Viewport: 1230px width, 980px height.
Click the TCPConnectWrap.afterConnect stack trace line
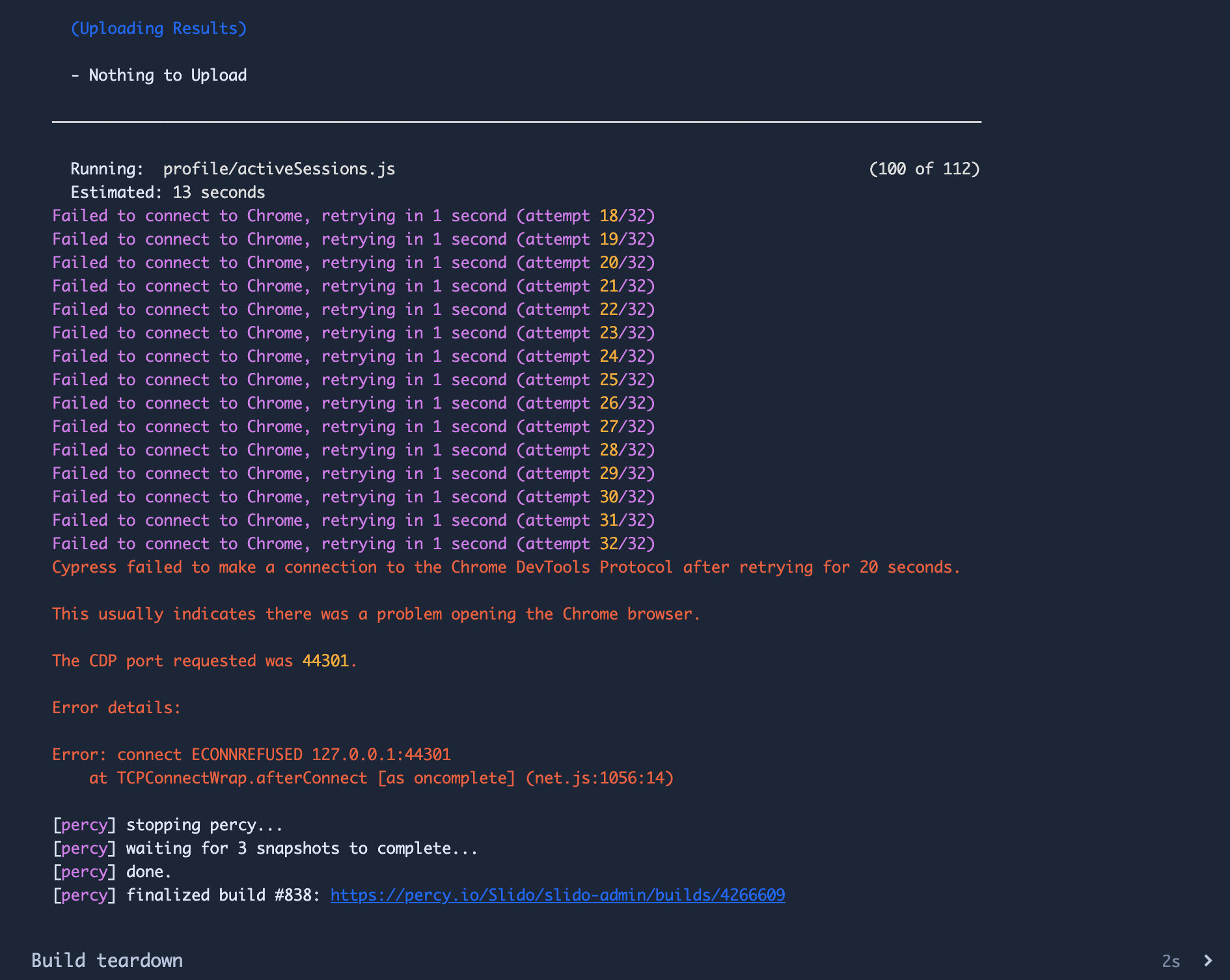381,778
